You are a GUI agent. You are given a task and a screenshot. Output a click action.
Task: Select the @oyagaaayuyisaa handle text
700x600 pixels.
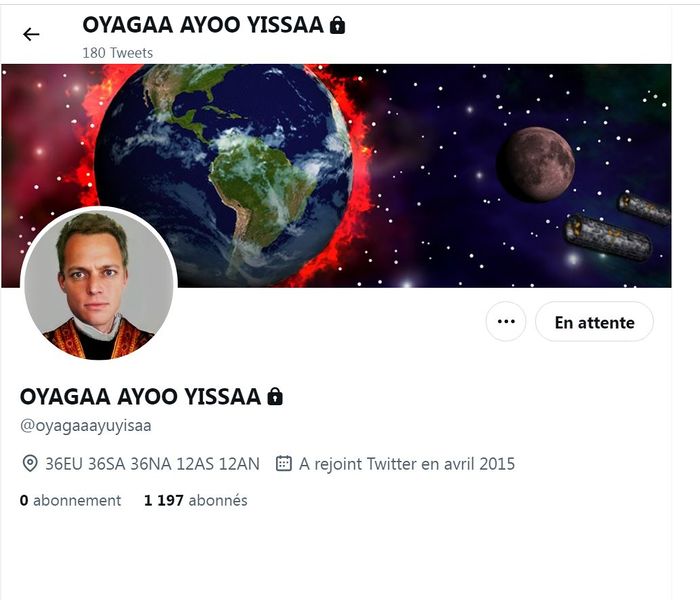[x=86, y=426]
